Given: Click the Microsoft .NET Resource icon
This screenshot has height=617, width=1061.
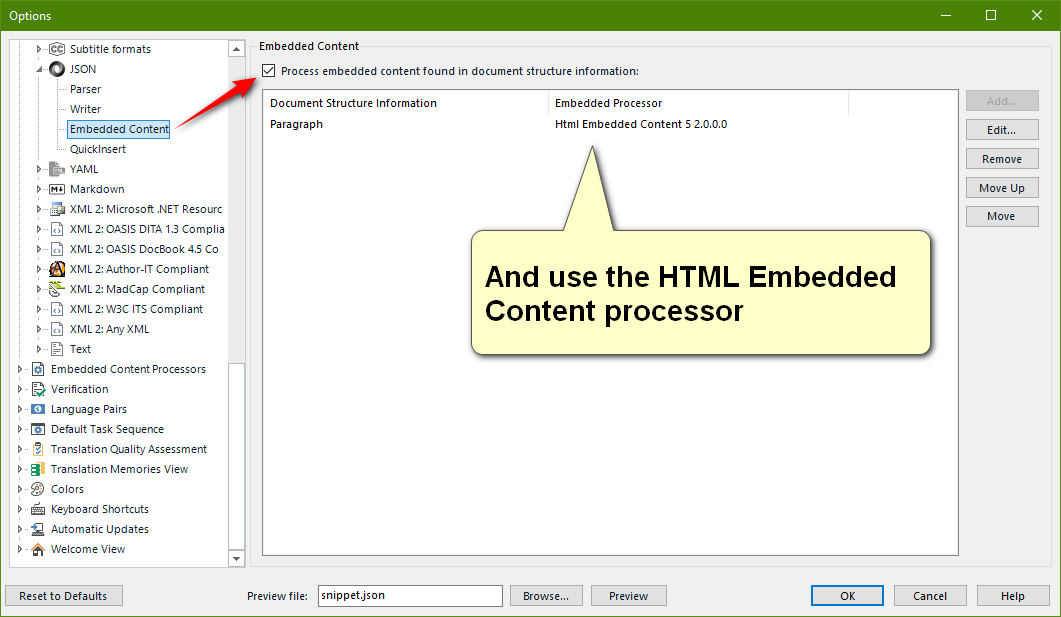Looking at the screenshot, I should click(57, 209).
